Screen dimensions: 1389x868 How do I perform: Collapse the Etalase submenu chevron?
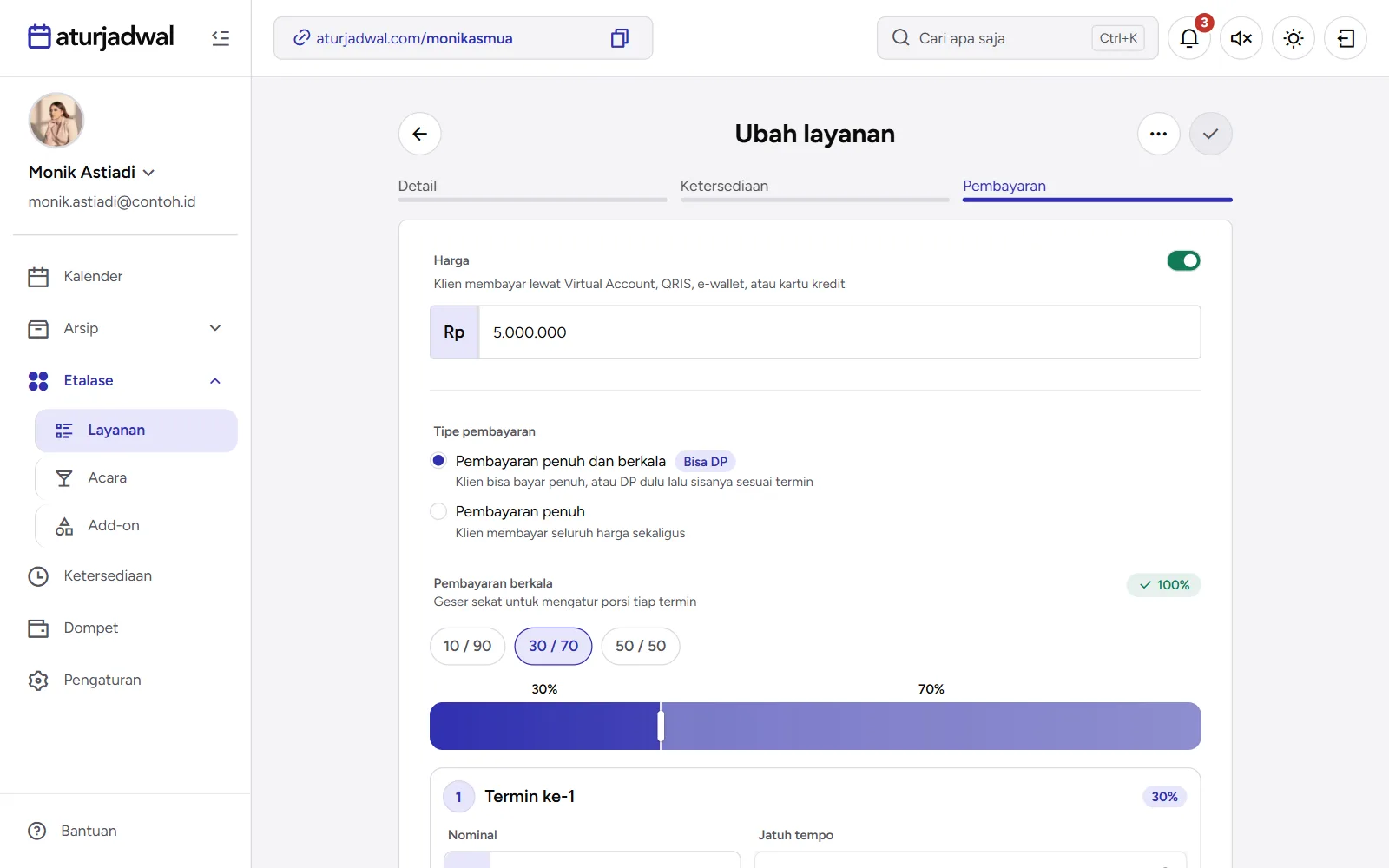coord(215,381)
